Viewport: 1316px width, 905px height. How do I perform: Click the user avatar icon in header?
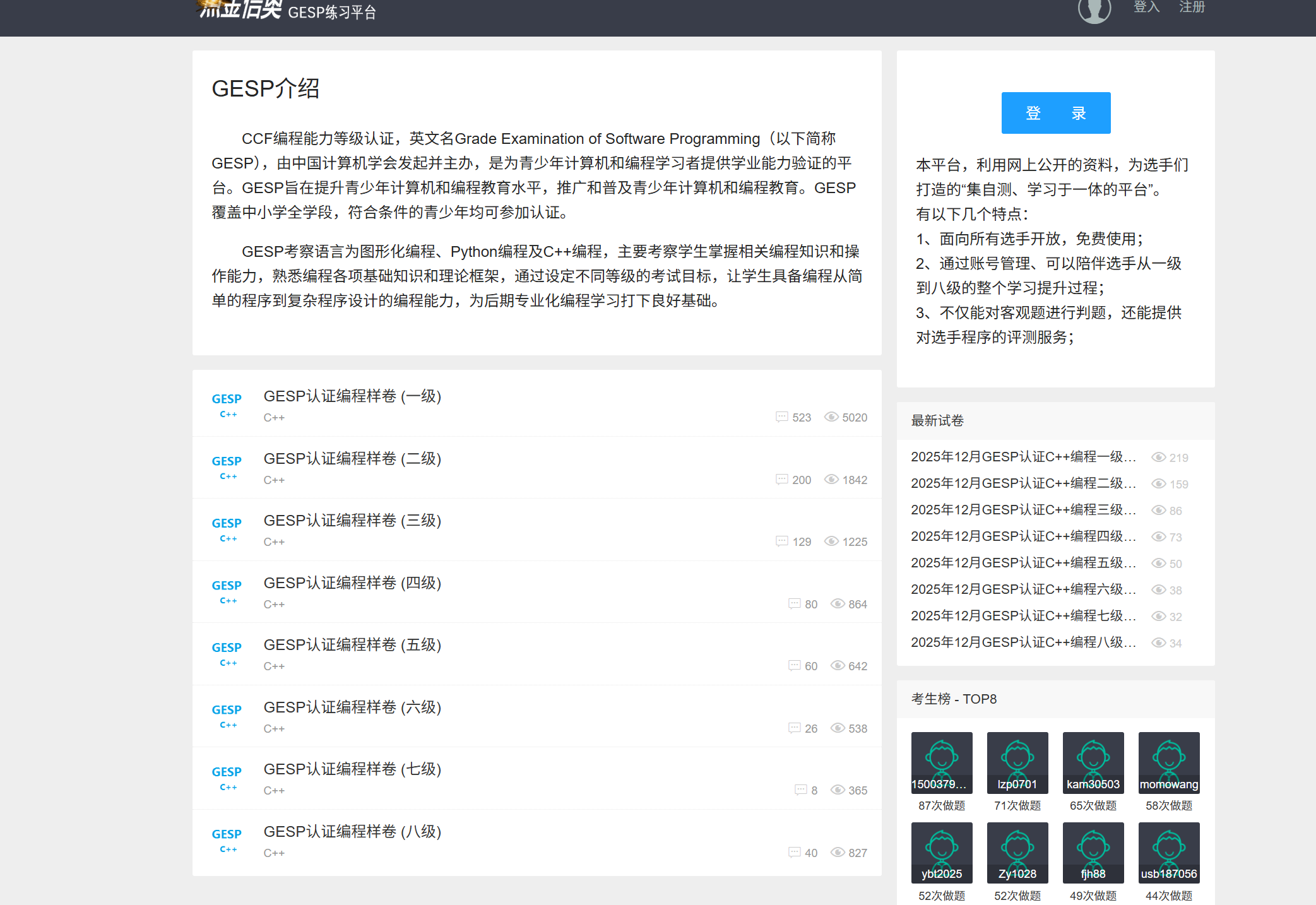pos(1094,9)
